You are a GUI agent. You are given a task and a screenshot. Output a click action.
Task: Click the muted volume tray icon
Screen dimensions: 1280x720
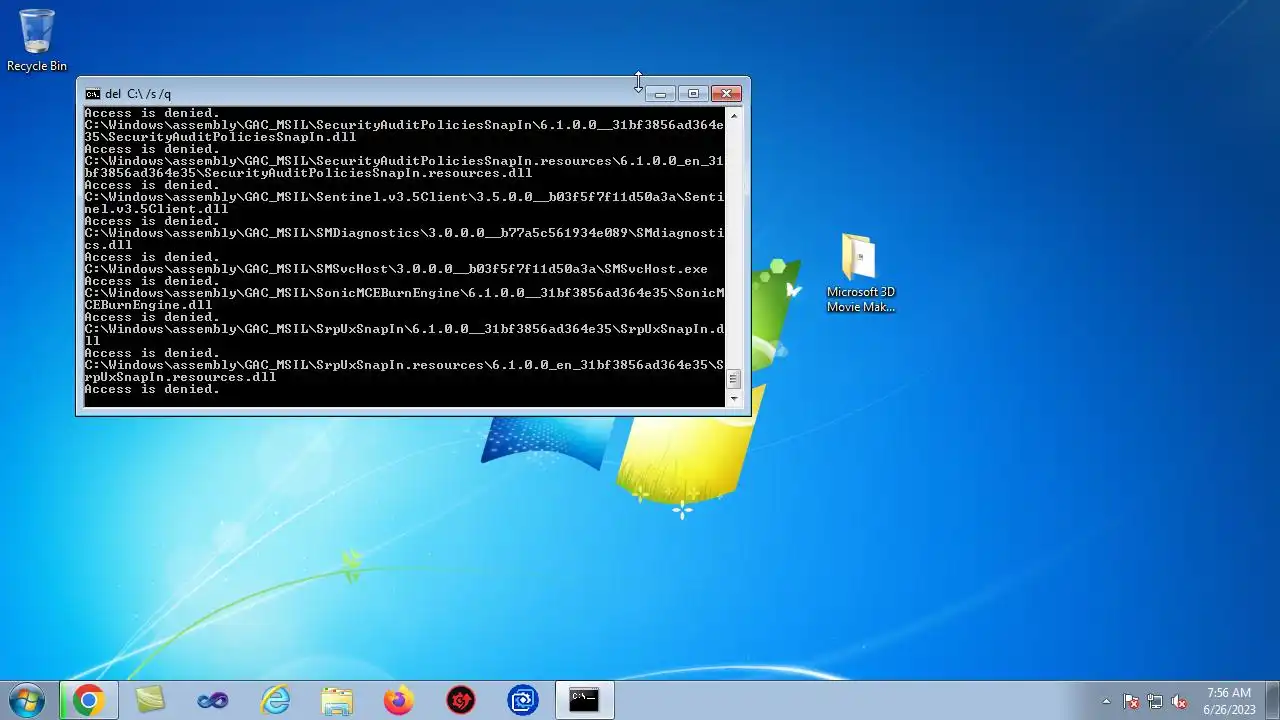click(1179, 701)
